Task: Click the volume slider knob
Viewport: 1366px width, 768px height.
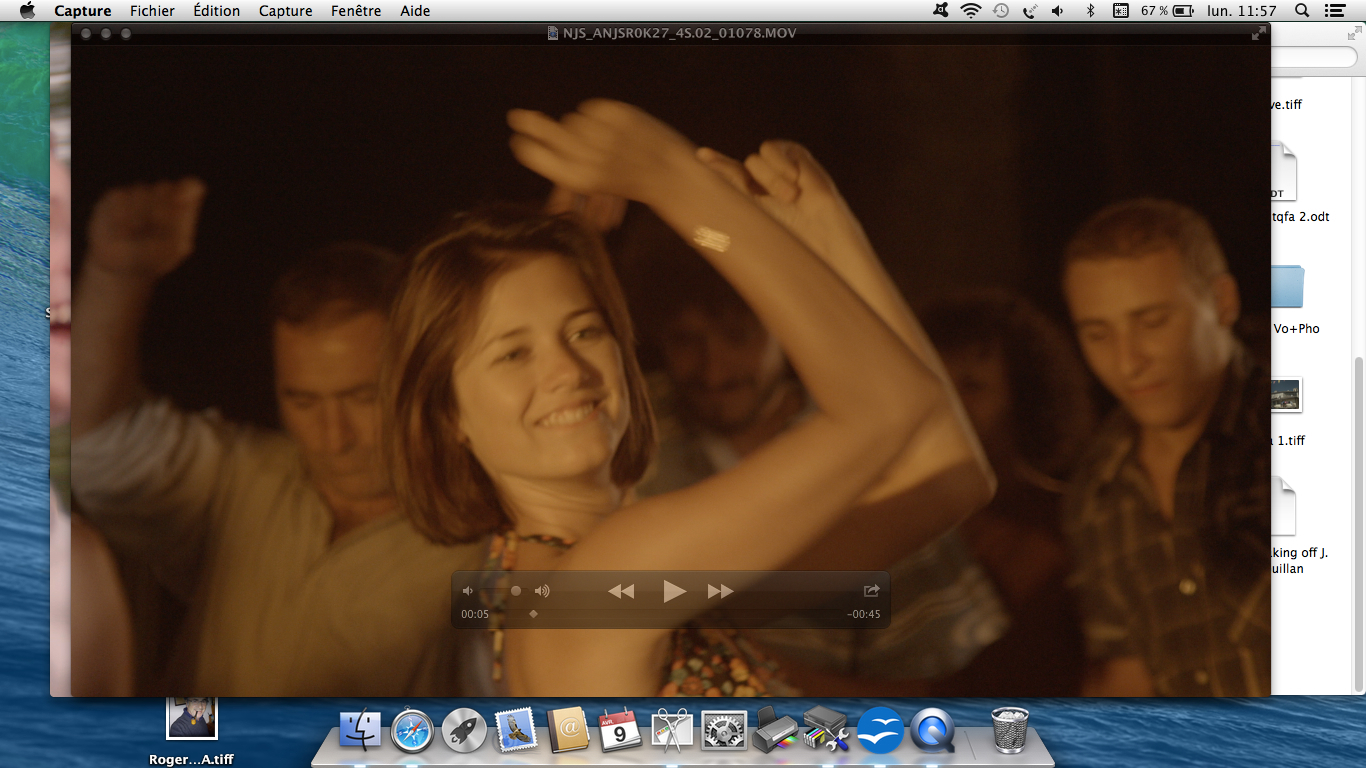Action: [x=516, y=591]
